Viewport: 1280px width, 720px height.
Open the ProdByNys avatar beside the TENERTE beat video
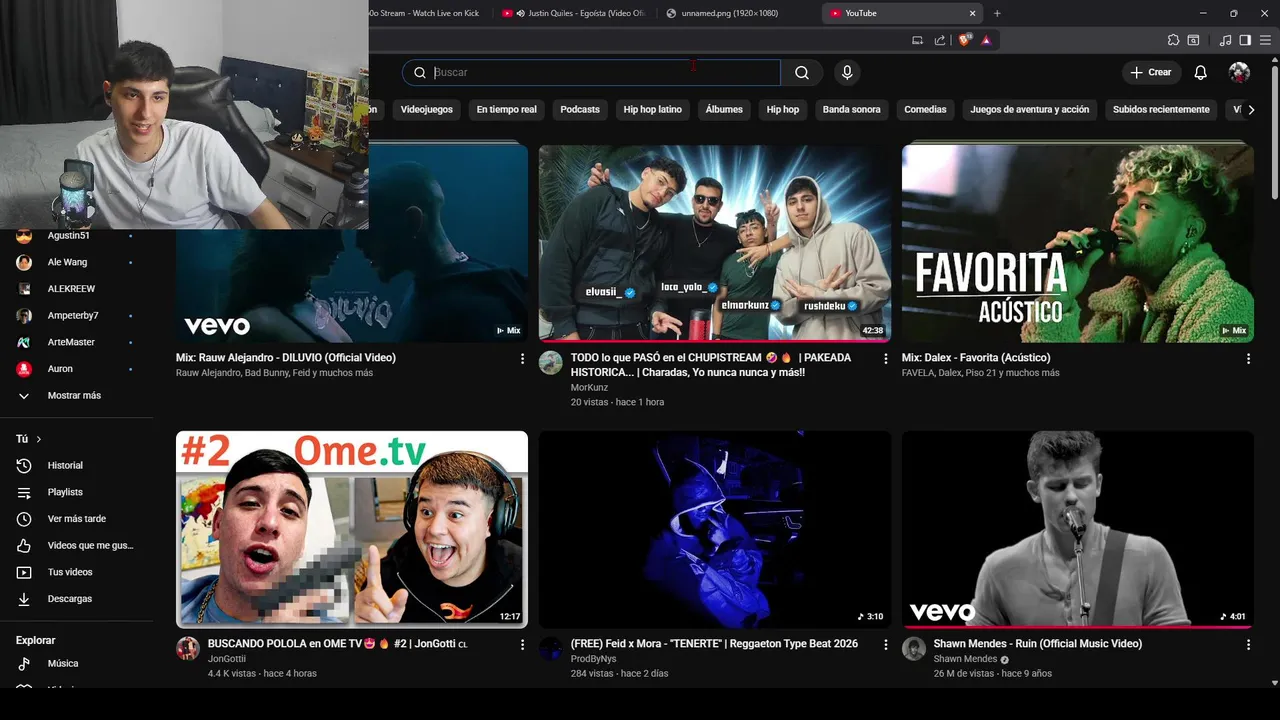click(551, 648)
